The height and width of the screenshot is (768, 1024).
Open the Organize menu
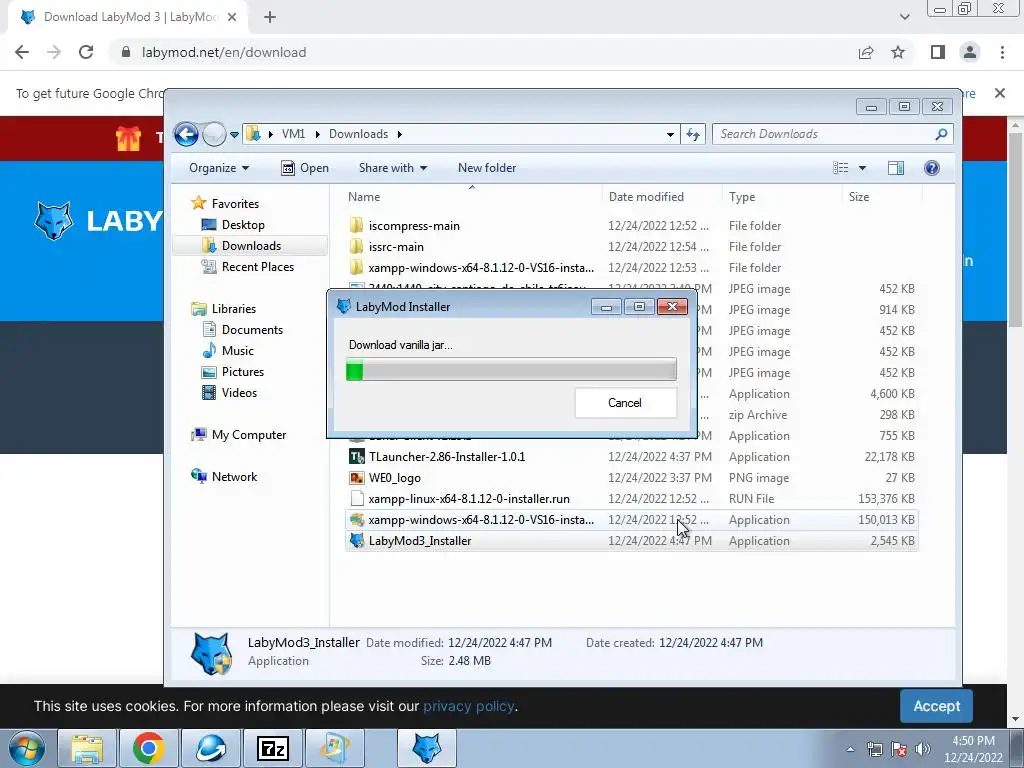(219, 168)
